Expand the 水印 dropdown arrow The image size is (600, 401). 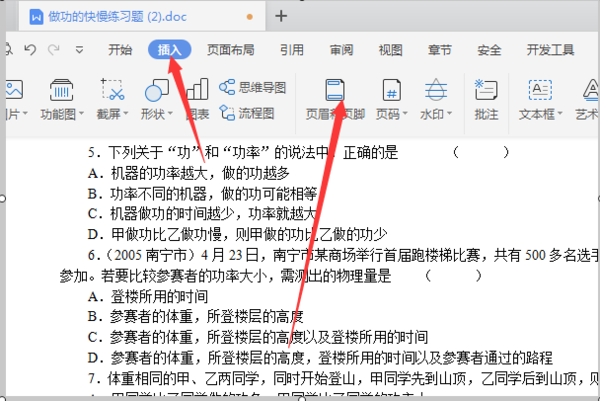tap(449, 114)
